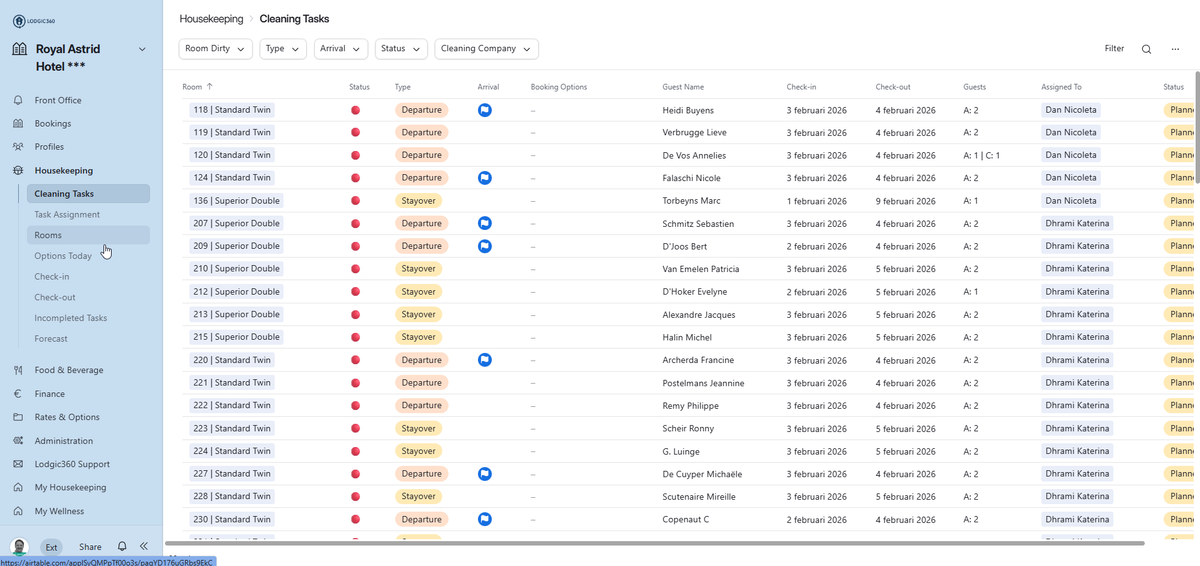
Task: Click Departure type tag for room 120
Action: [421, 155]
